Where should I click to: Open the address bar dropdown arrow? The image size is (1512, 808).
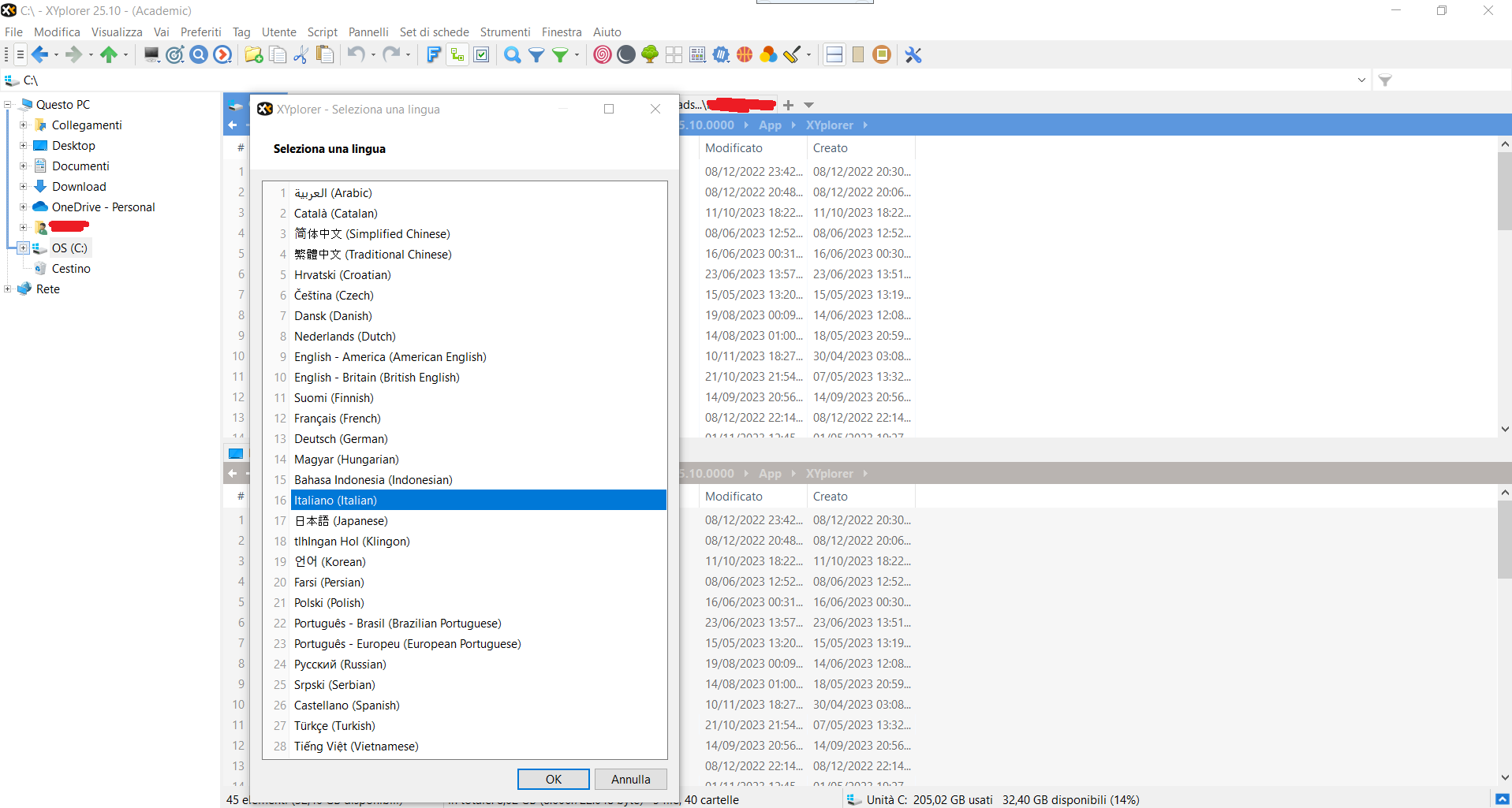1361,80
